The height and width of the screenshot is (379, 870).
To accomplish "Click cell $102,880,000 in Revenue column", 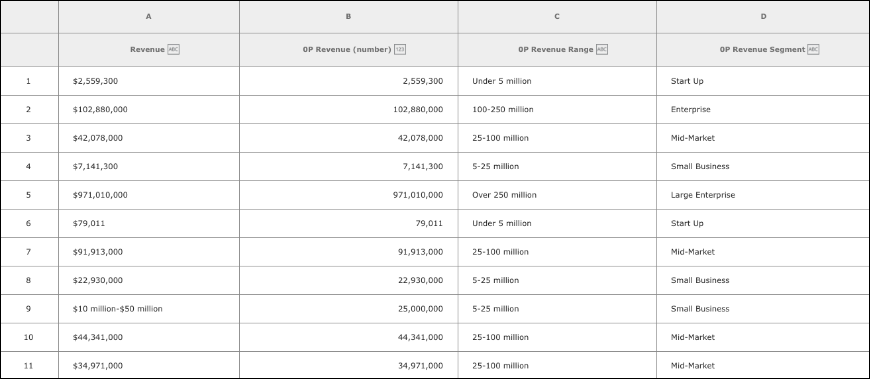I will [149, 109].
